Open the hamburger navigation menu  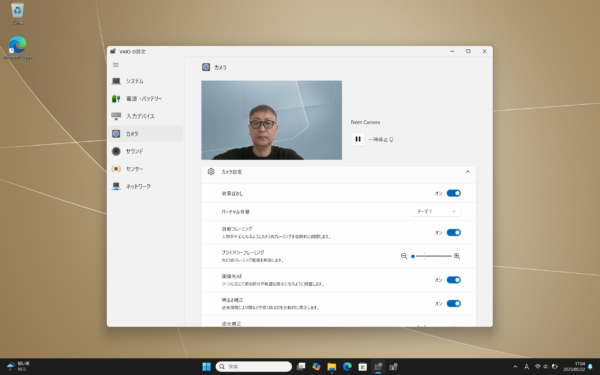[116, 65]
